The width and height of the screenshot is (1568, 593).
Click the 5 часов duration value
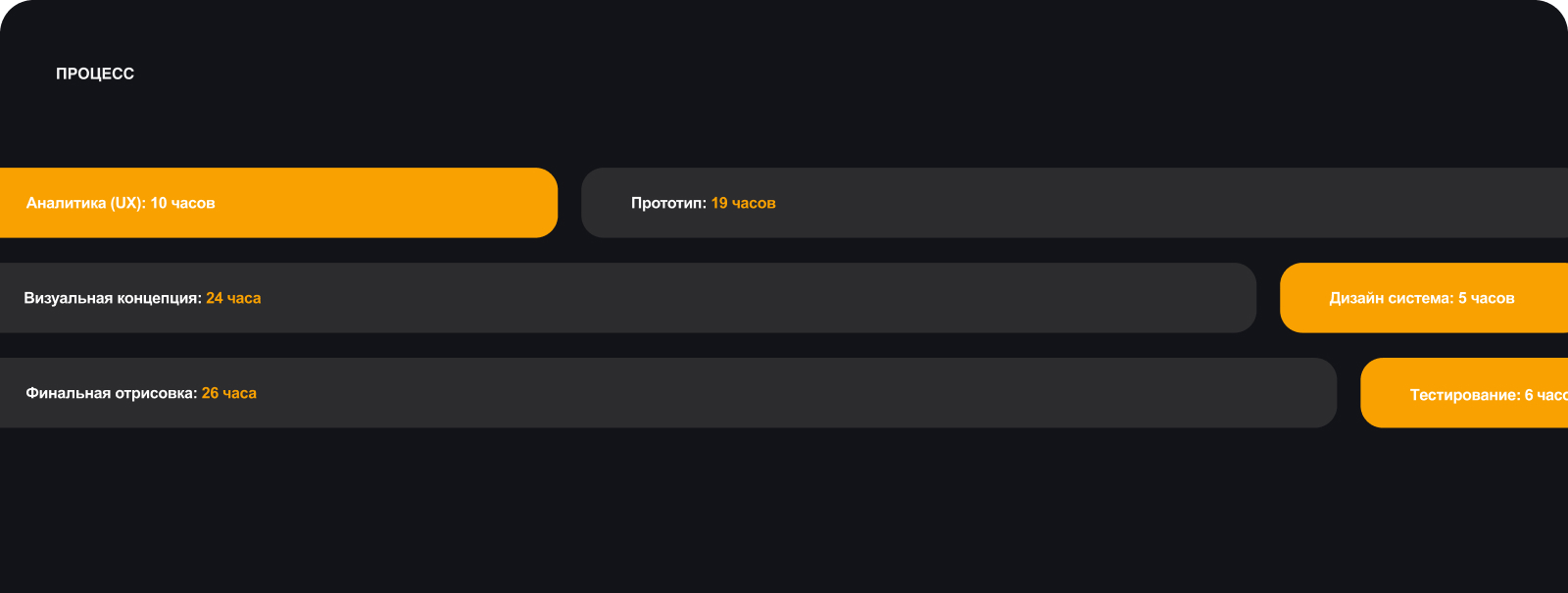(1486, 298)
